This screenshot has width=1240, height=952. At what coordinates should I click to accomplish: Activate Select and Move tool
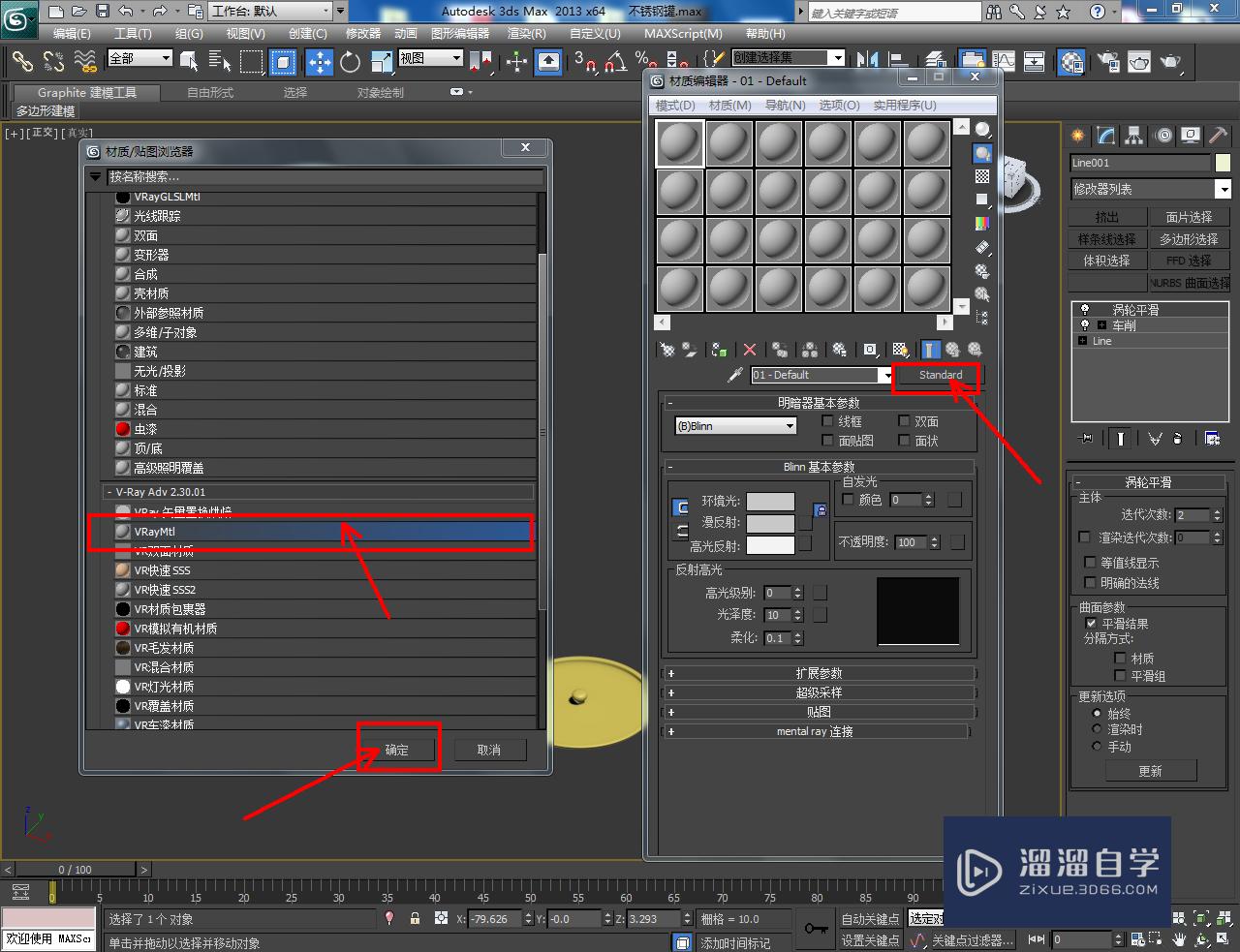(319, 62)
